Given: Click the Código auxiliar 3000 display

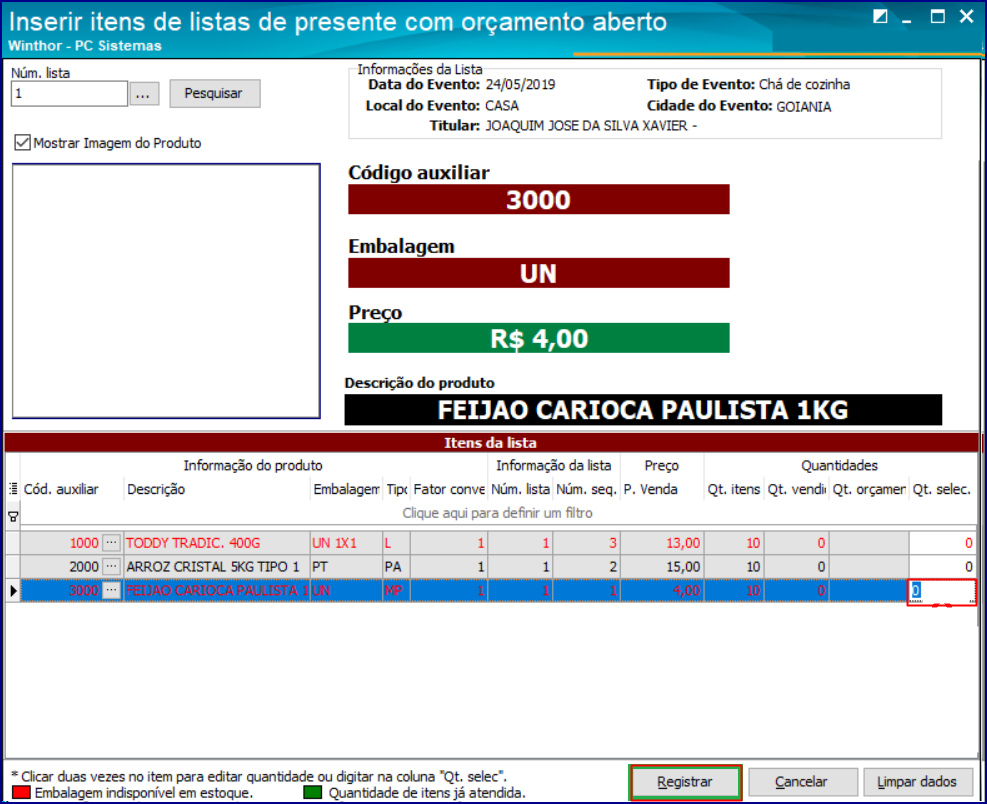Looking at the screenshot, I should pyautogui.click(x=539, y=200).
